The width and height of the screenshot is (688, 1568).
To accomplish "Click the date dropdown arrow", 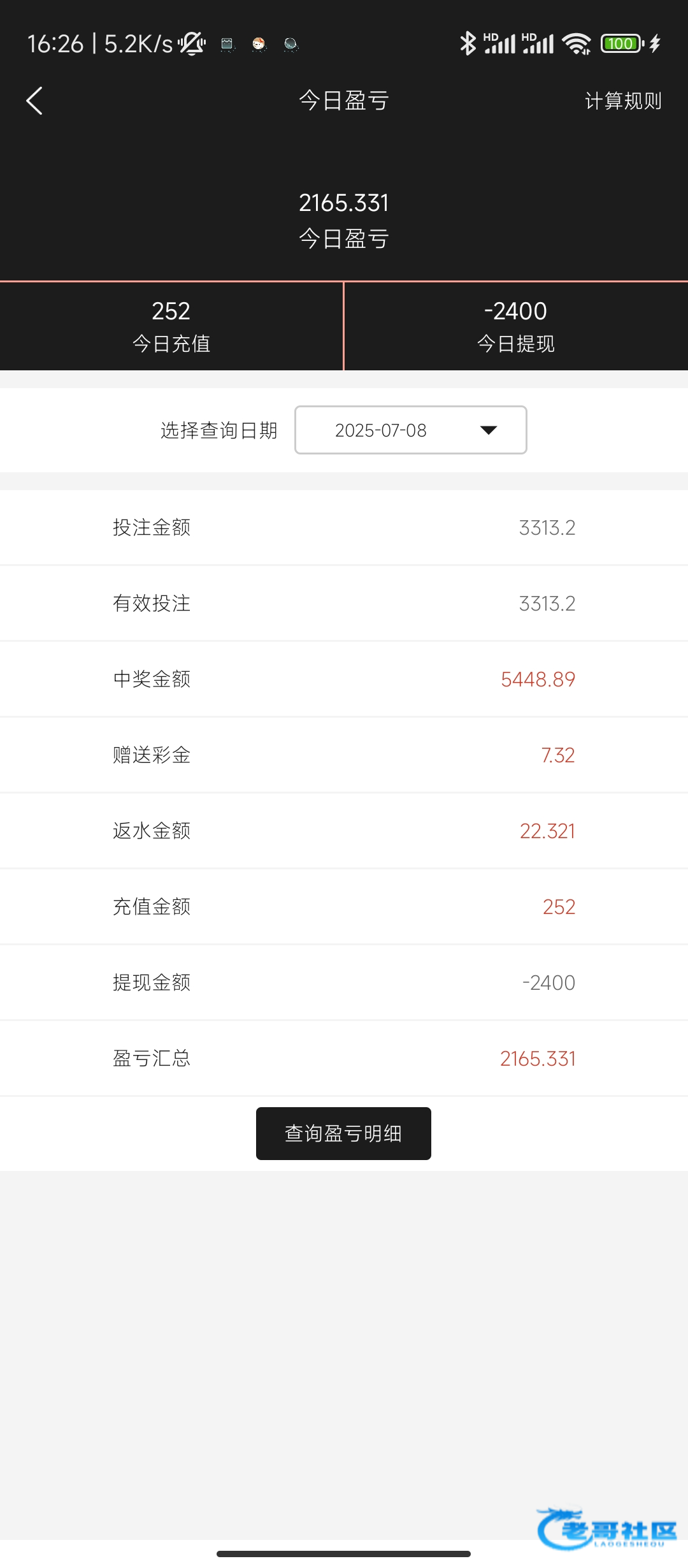I will pos(489,430).
